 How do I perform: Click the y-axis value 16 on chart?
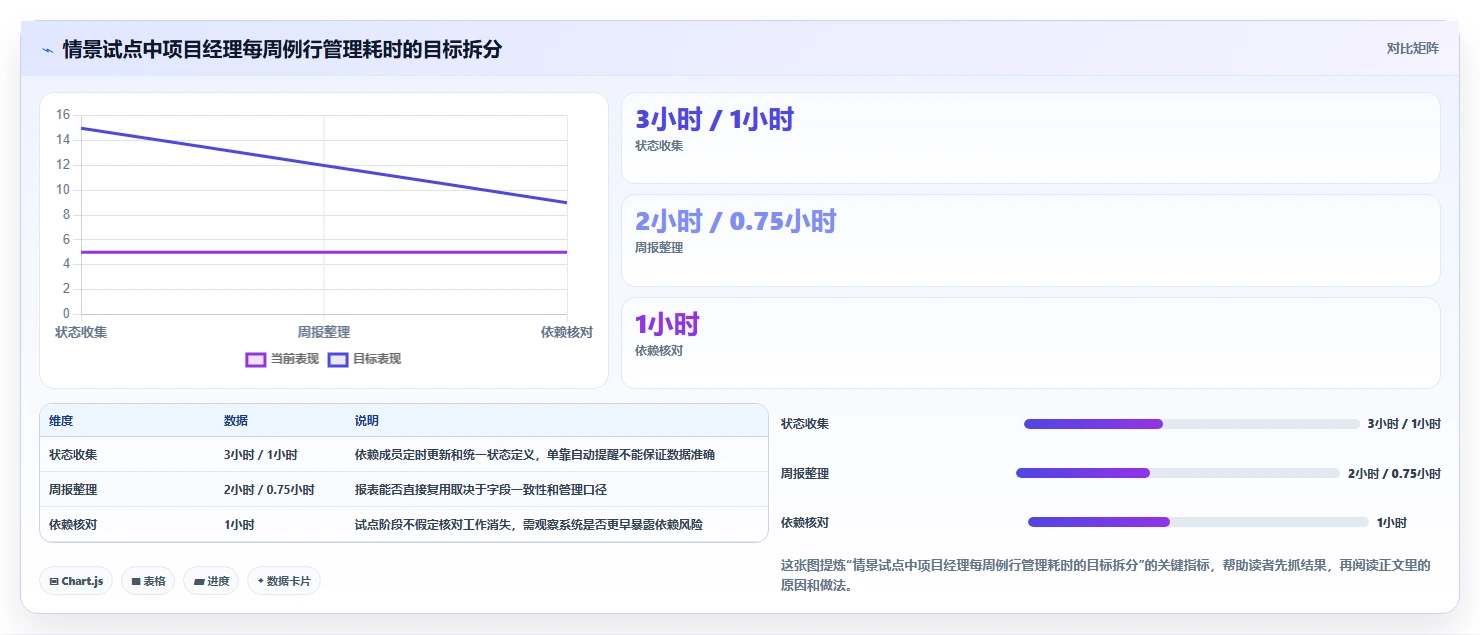tap(63, 115)
